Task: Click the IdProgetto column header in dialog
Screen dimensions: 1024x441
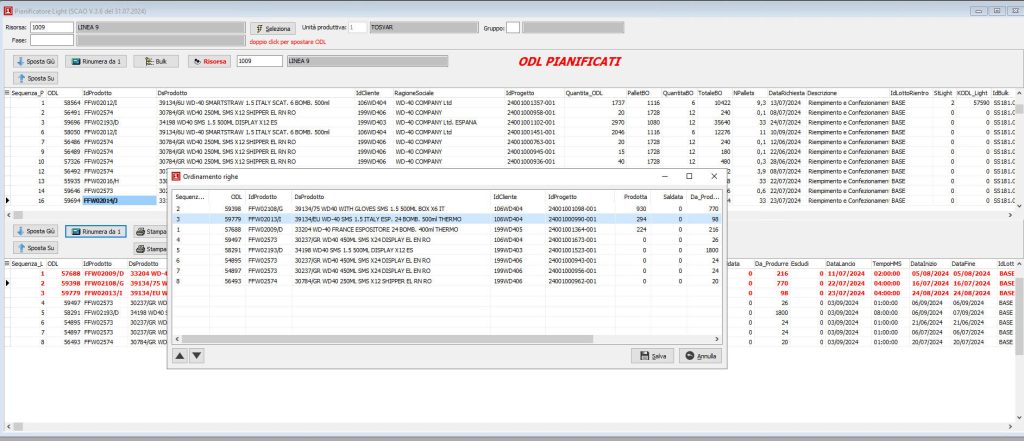Action: coord(580,196)
